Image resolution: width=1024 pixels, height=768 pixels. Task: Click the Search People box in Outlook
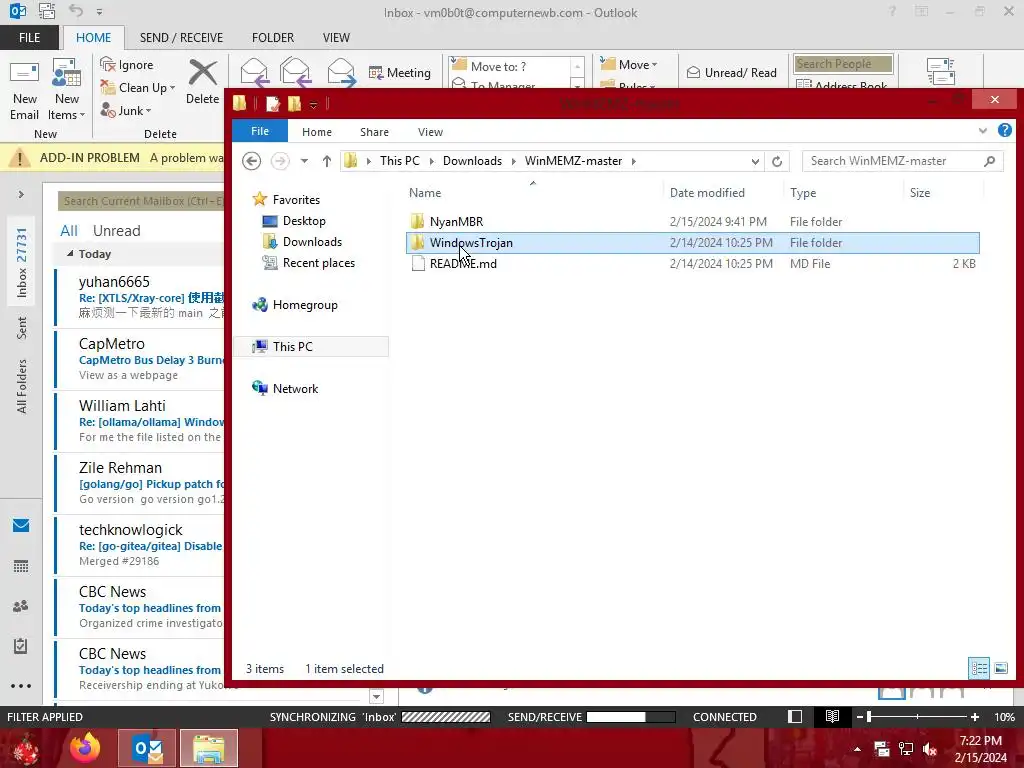click(x=843, y=64)
